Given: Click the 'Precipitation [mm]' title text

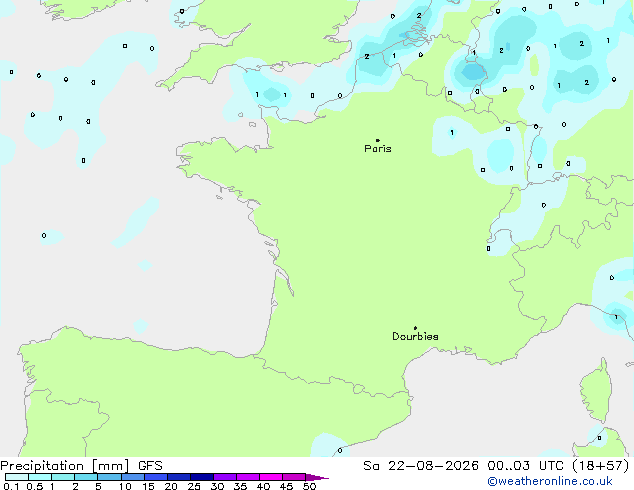Looking at the screenshot, I should tap(65, 466).
